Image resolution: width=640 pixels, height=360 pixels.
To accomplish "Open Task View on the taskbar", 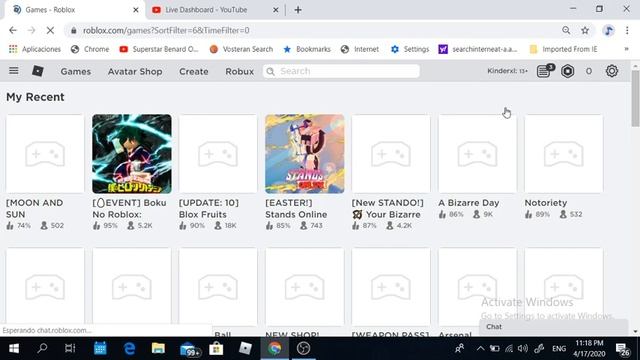I will coord(70,348).
